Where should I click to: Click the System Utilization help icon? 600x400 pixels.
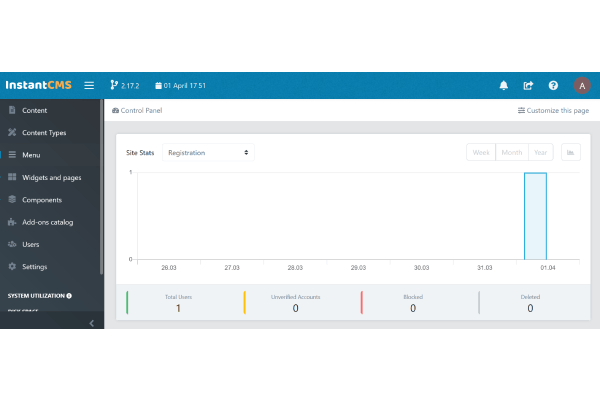pos(69,296)
